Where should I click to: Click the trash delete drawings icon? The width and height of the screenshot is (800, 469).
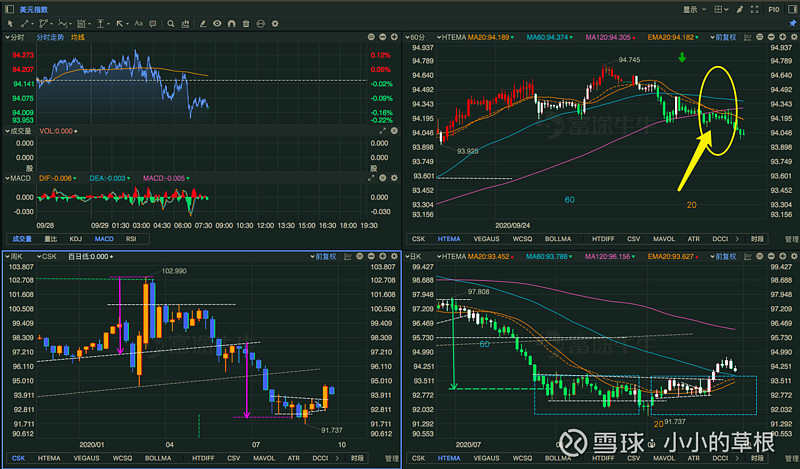[246, 23]
